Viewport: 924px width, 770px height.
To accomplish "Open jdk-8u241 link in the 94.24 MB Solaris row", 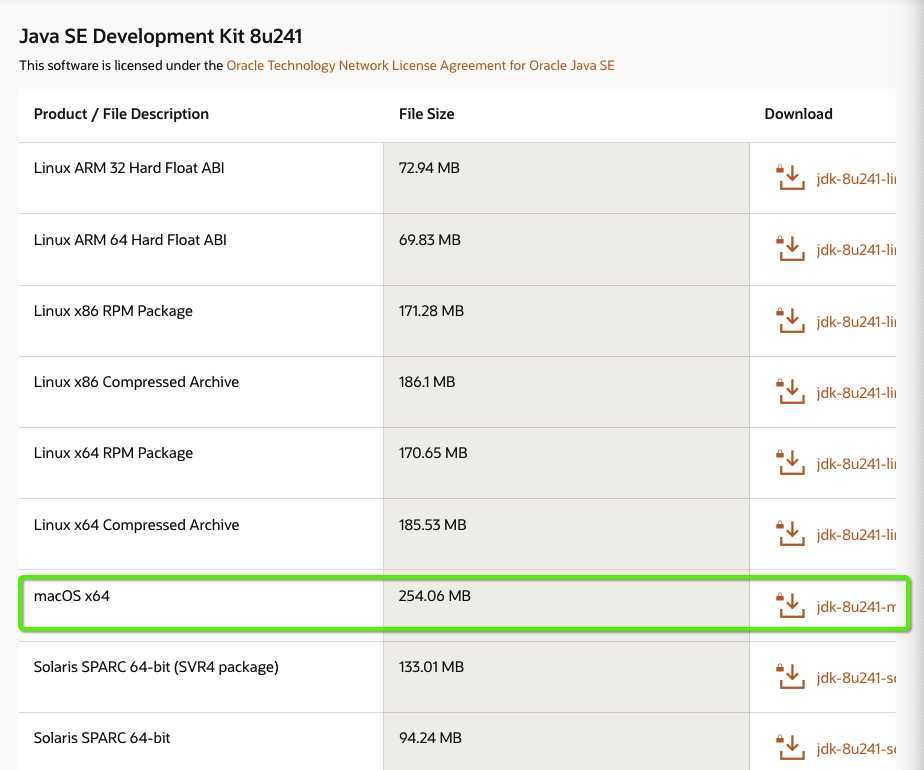I will 856,749.
